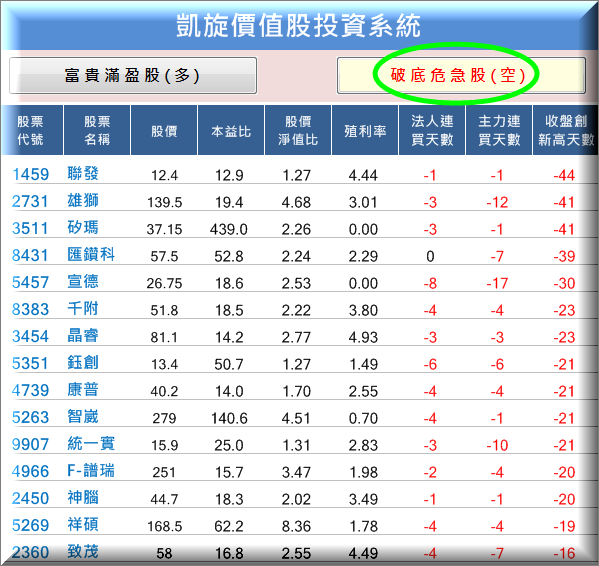The image size is (599, 566).
Task: Open stock name 智崴
Action: click(83, 416)
